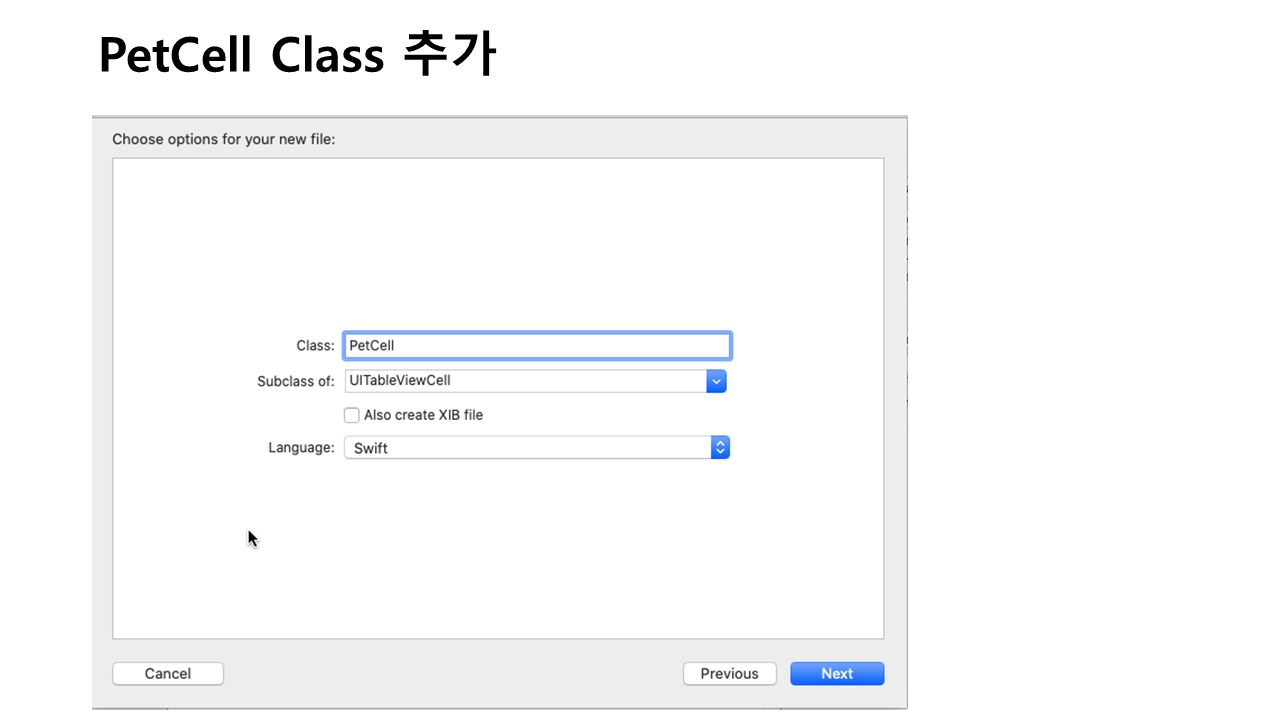Click the 'Swift' text in Language popup
The image size is (1280, 720).
371,448
